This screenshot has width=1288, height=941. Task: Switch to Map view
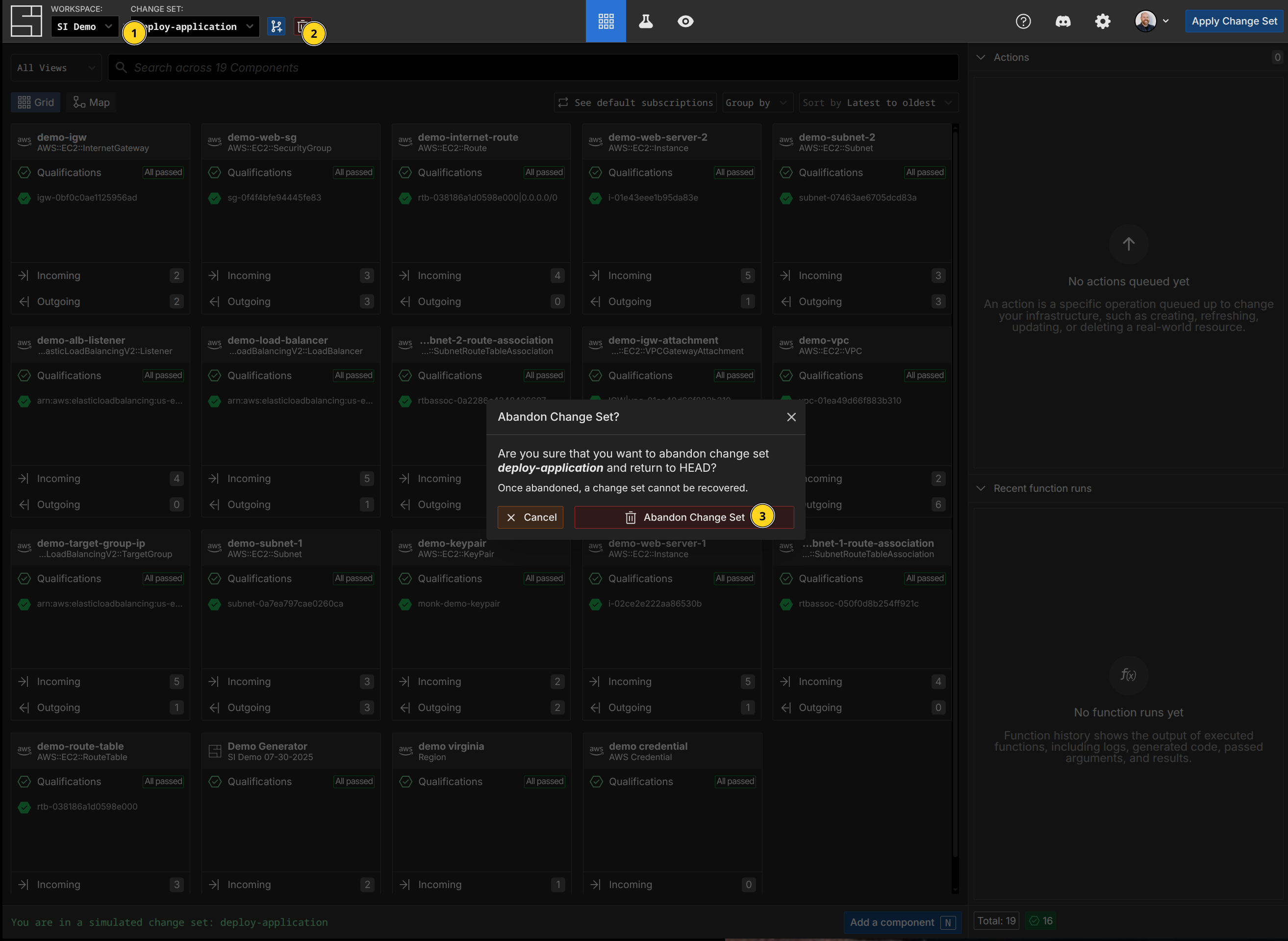point(91,102)
